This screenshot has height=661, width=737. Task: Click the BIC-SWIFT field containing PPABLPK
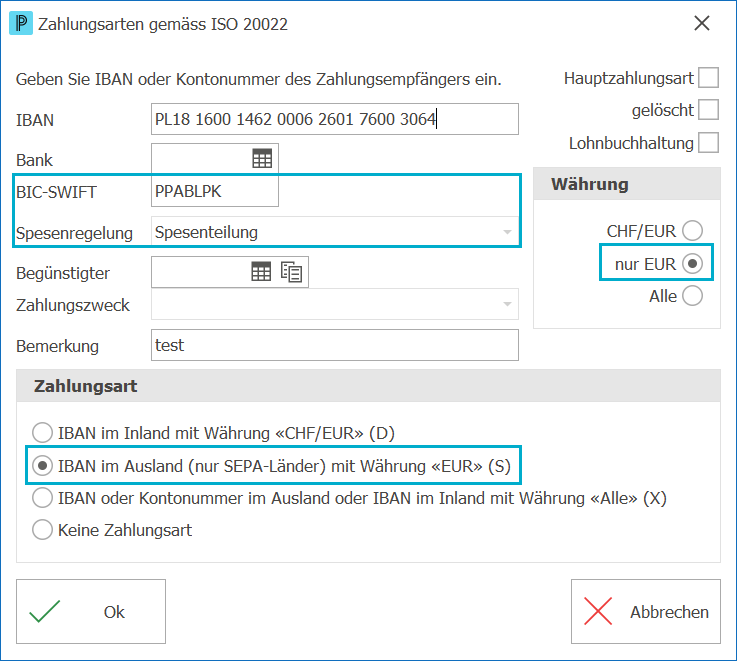pyautogui.click(x=215, y=191)
